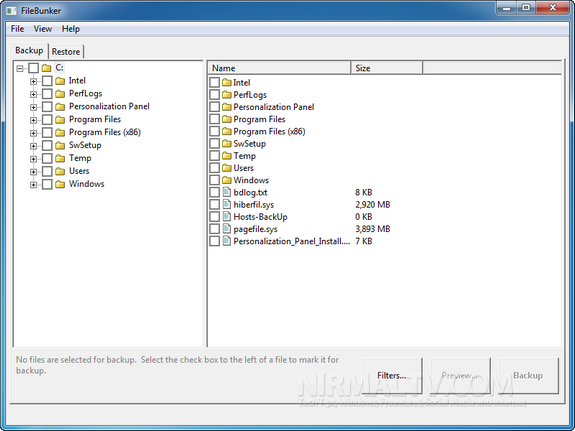Click the Windows folder icon in tree

point(60,184)
